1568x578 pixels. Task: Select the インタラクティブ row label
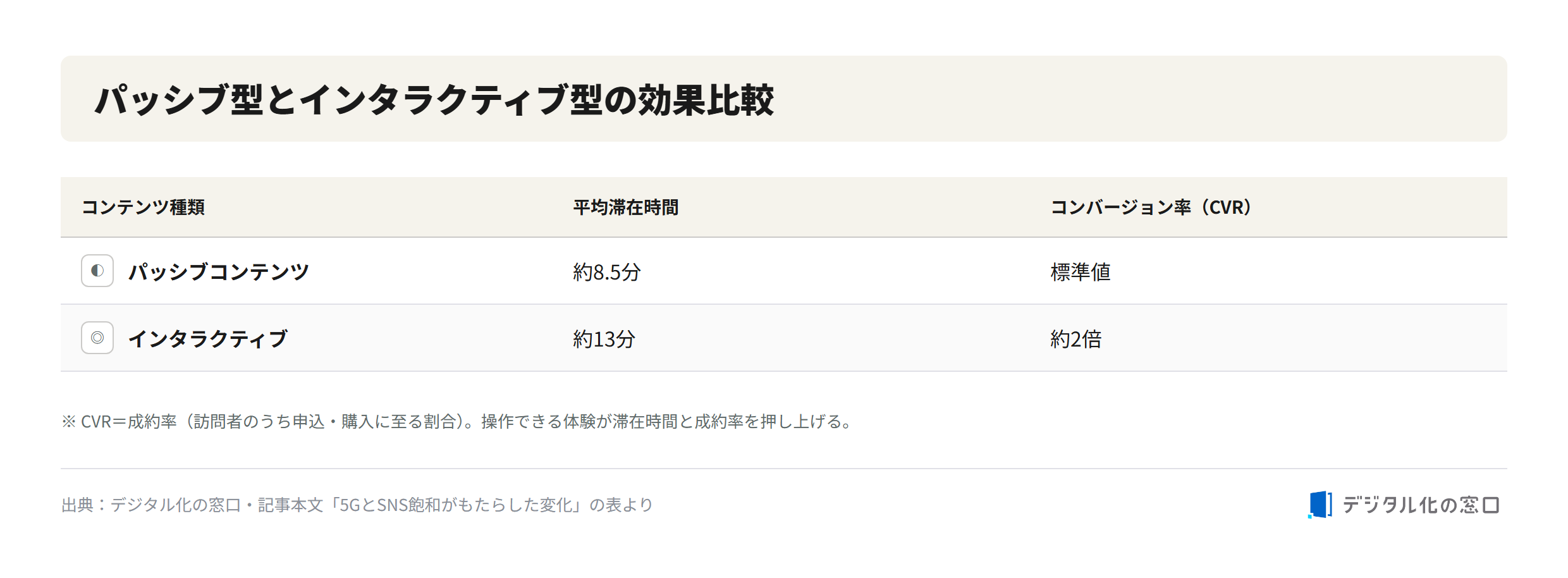pyautogui.click(x=208, y=339)
